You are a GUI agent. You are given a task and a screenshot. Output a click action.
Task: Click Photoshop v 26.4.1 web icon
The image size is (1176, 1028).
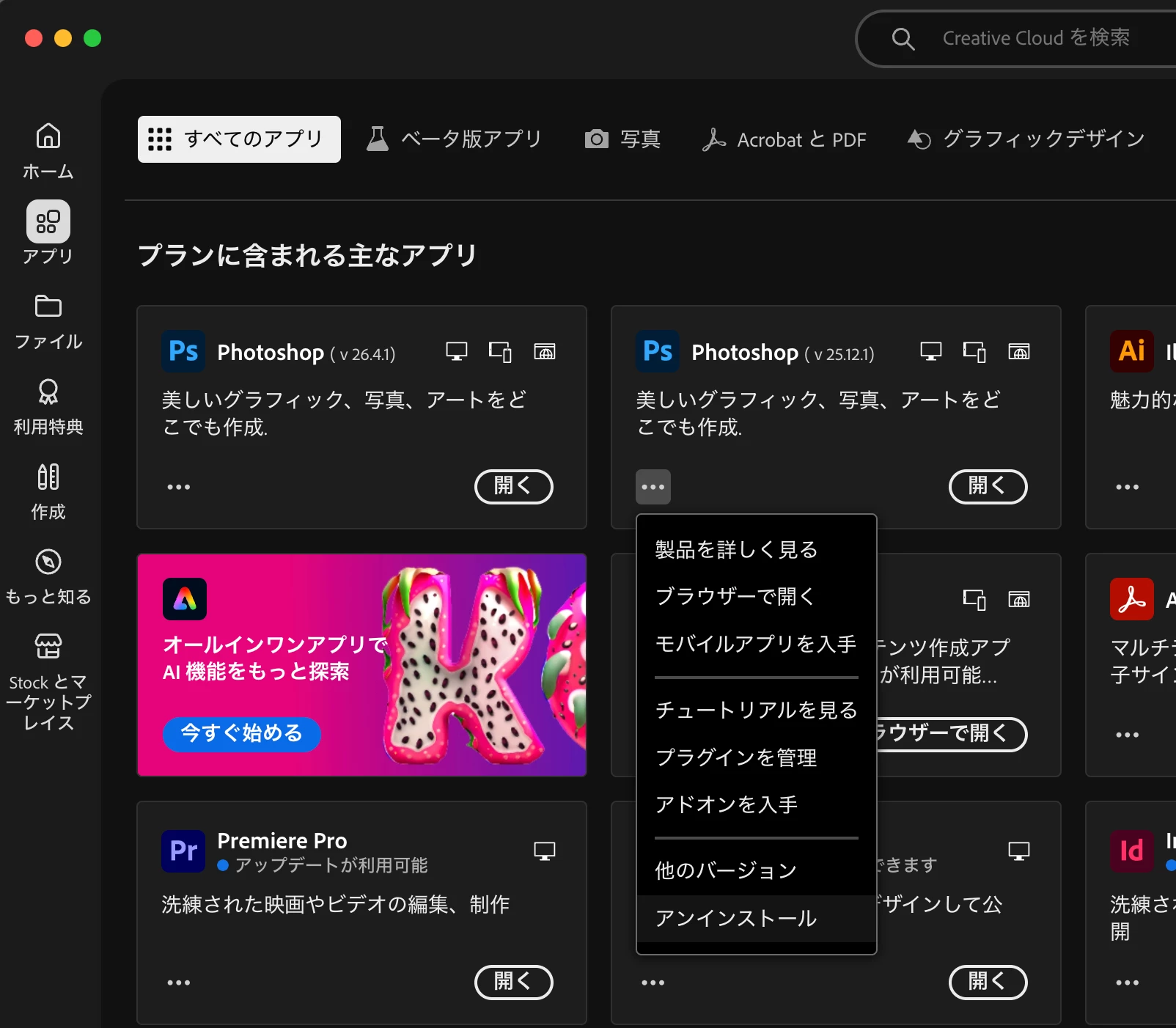coord(545,352)
